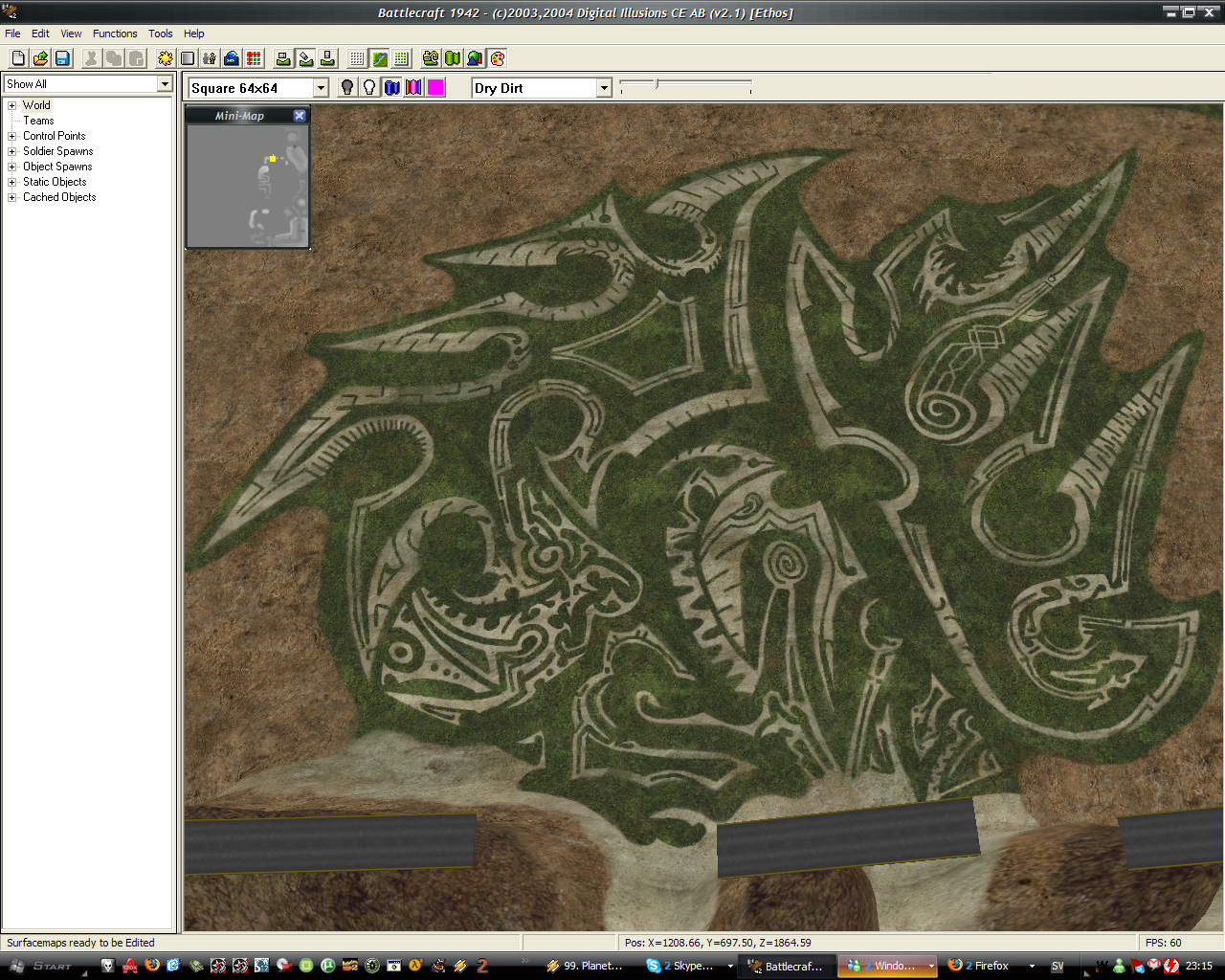Open the File menu
Viewport: 1225px width, 980px height.
[12, 33]
